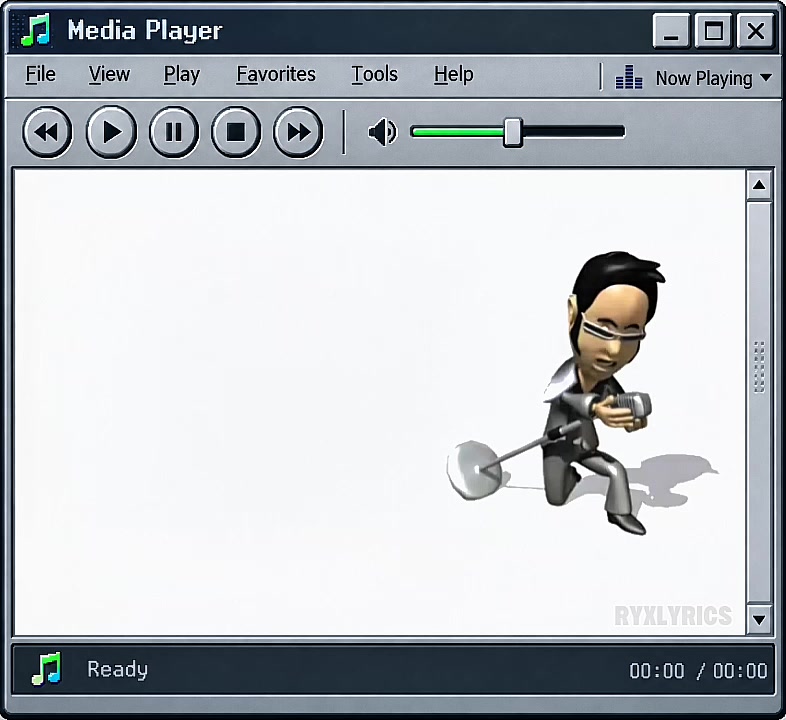
Task: Open the Favorites menu
Action: pyautogui.click(x=276, y=75)
